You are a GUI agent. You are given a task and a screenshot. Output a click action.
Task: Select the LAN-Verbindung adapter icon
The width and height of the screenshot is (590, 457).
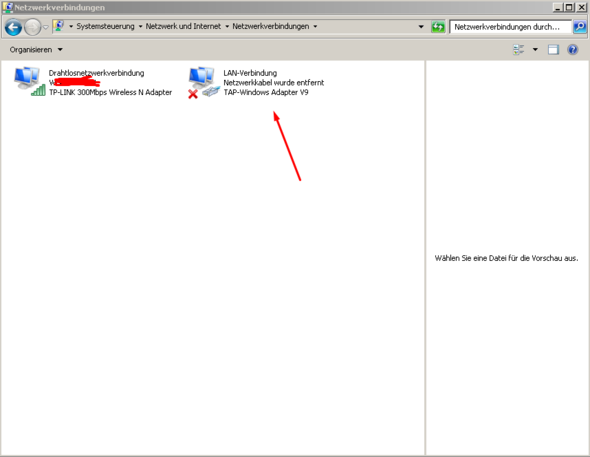(204, 82)
